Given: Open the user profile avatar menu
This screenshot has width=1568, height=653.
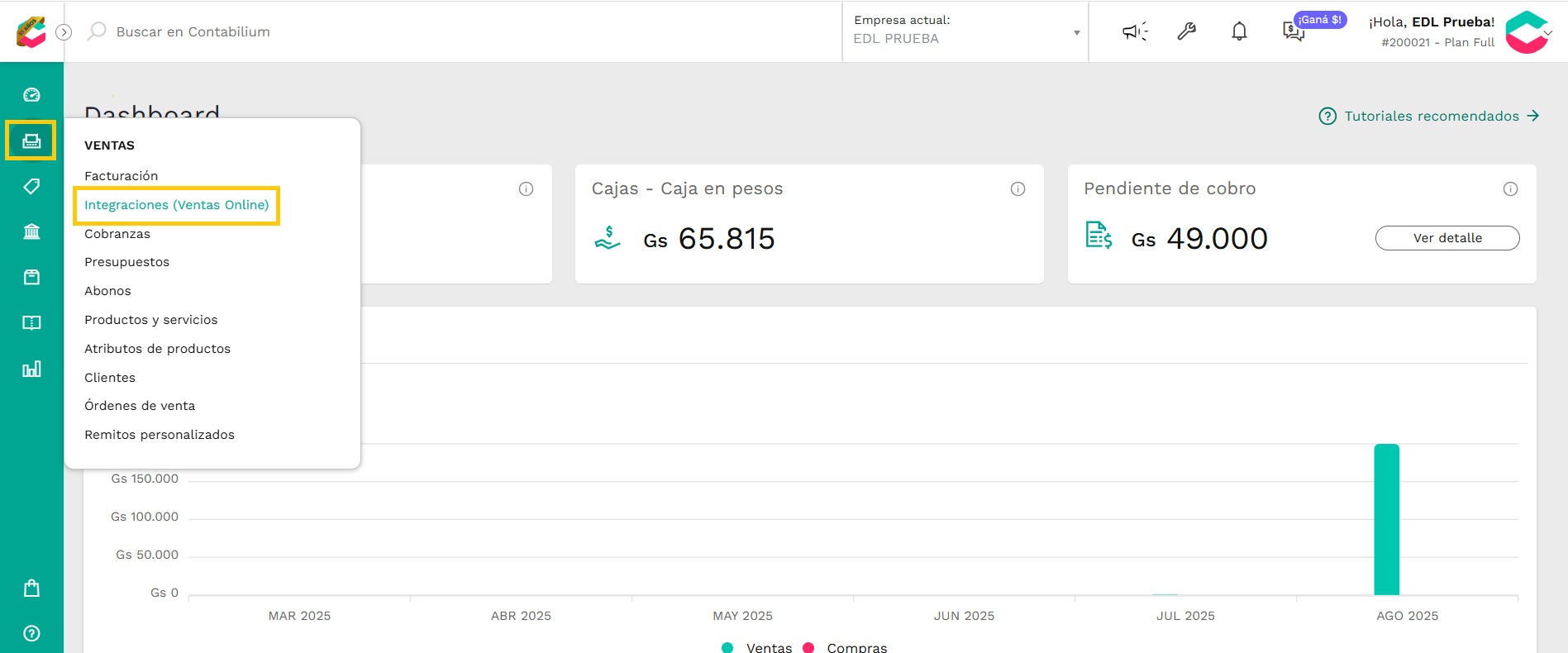Looking at the screenshot, I should click(x=1527, y=32).
